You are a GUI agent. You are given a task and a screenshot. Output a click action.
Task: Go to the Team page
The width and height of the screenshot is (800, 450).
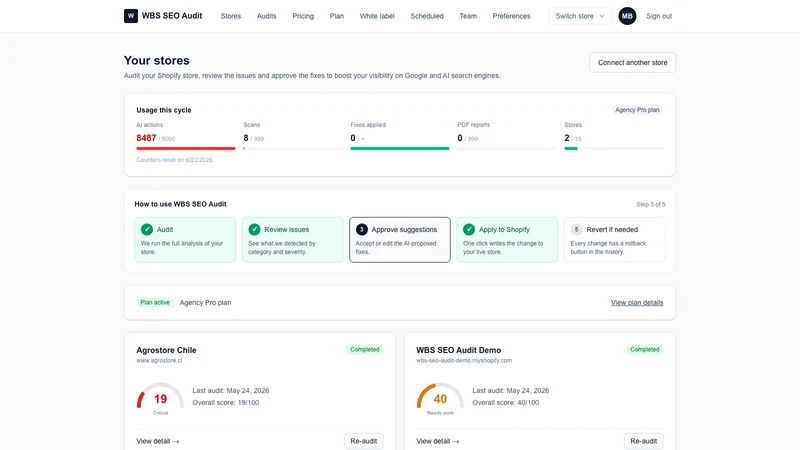pos(468,16)
